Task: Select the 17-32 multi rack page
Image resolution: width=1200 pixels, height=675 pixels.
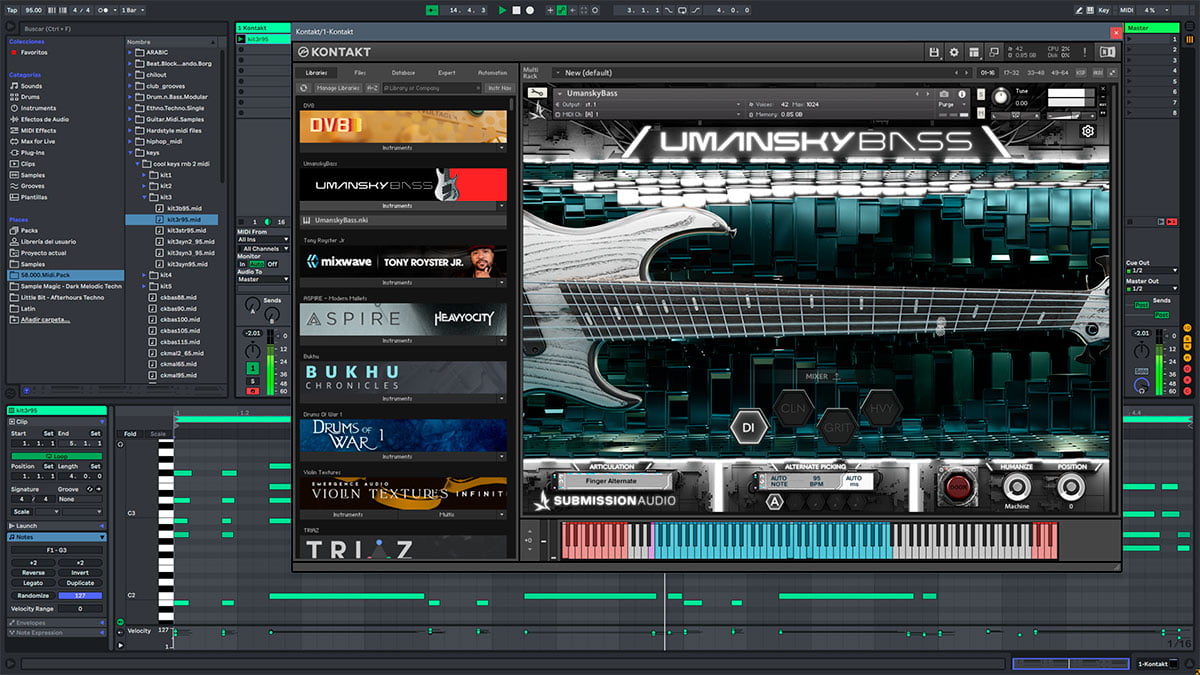Action: pos(1011,73)
